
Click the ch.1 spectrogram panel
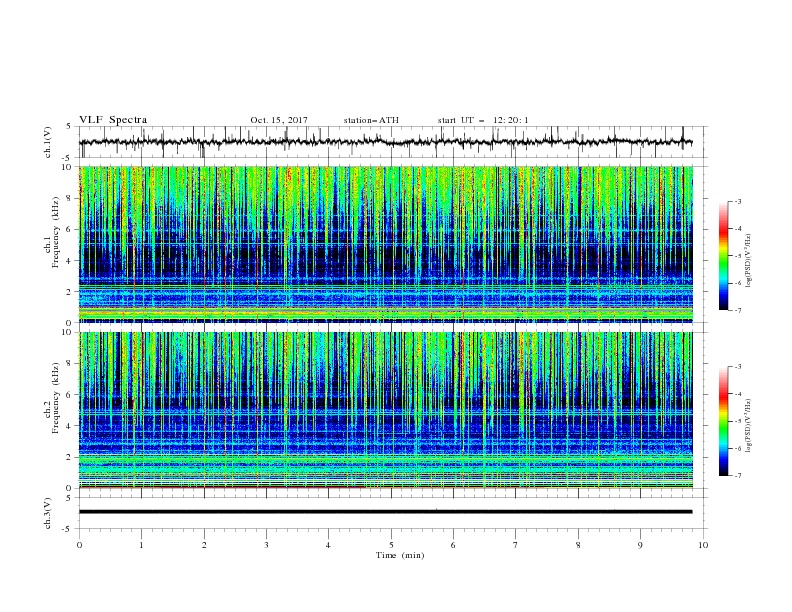point(386,244)
